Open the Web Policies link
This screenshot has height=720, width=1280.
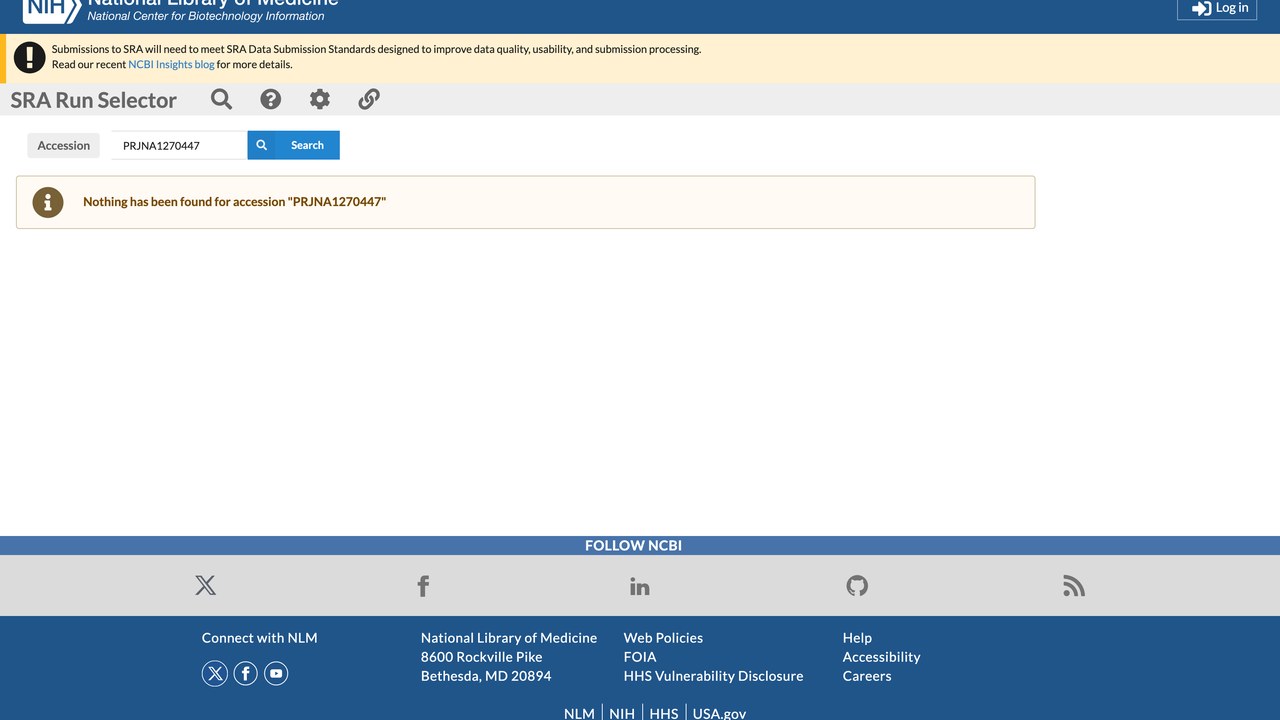663,638
